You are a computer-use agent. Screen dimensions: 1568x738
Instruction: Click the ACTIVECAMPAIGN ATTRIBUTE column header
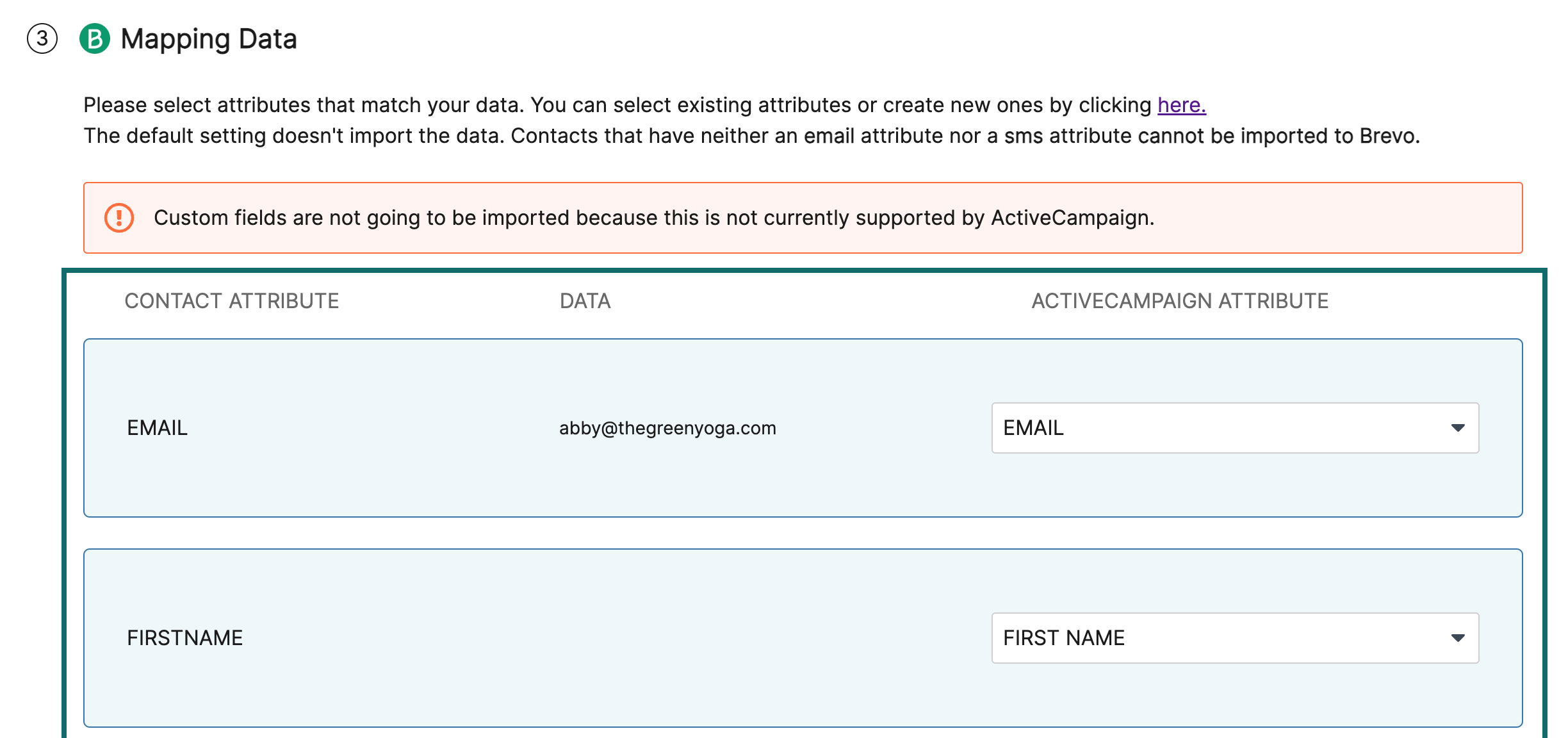pyautogui.click(x=1179, y=301)
